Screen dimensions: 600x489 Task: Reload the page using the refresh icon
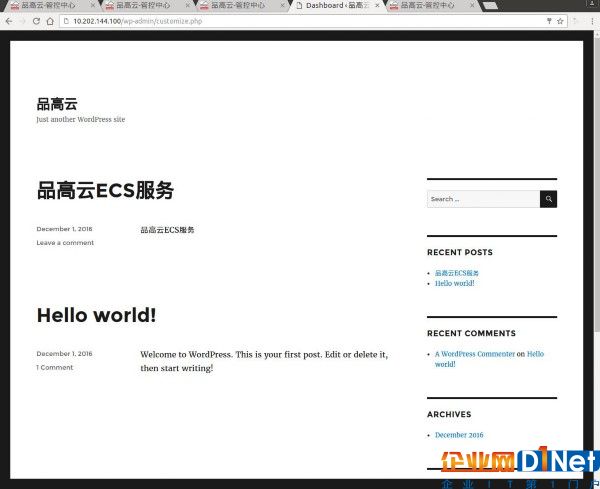36,21
